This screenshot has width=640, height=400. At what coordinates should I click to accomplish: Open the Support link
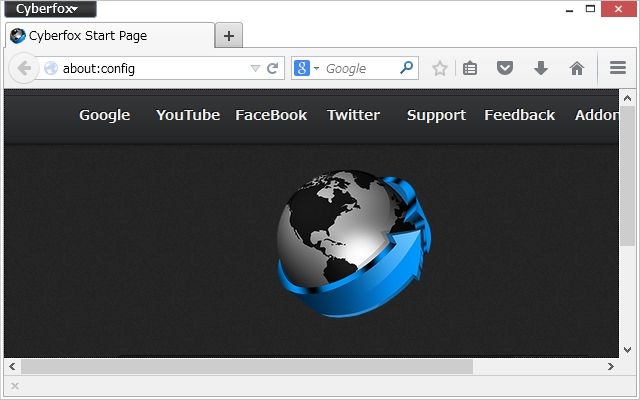point(436,116)
